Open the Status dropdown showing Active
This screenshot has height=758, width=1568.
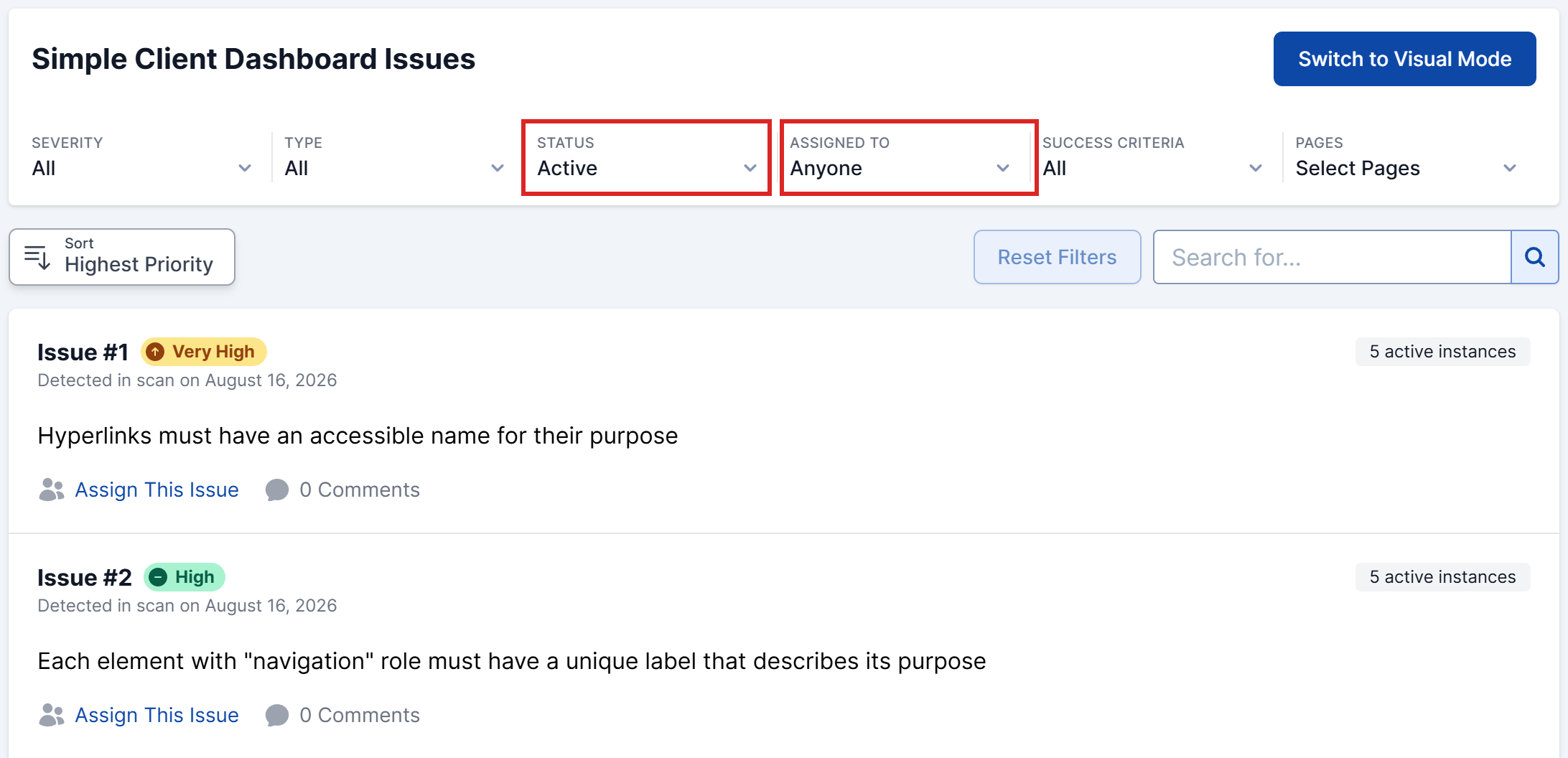646,157
